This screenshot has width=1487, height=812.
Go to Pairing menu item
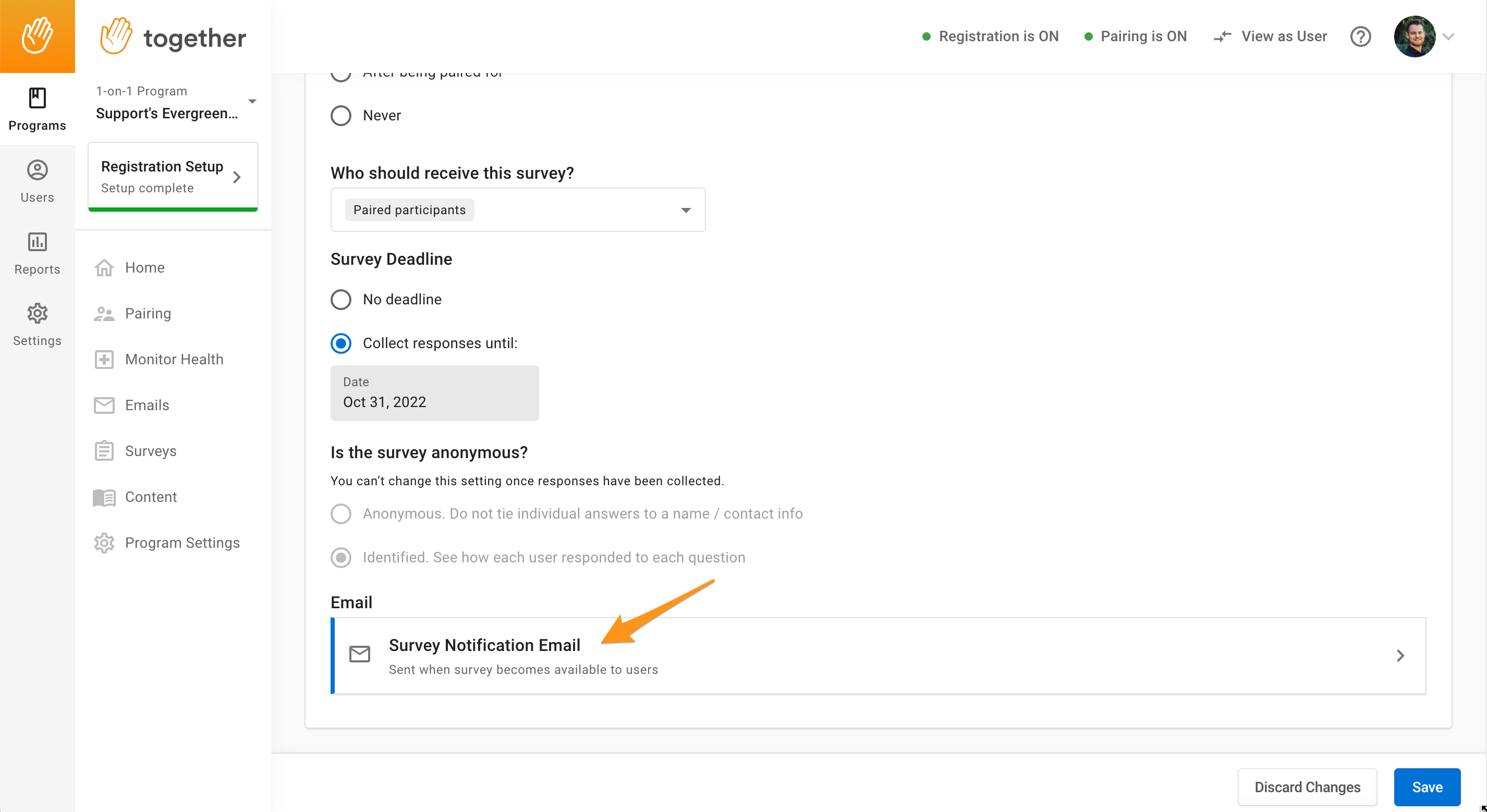148,313
